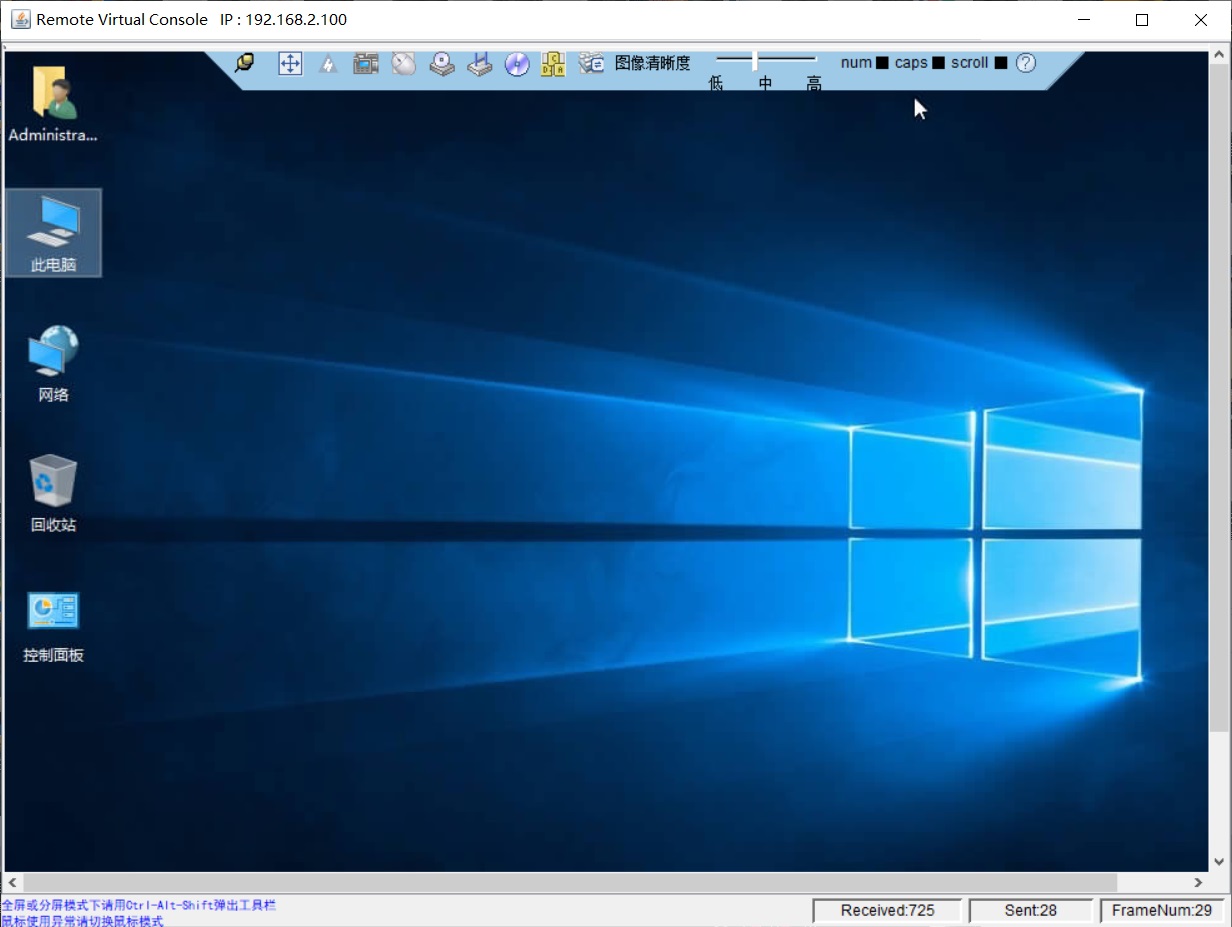Click the 鼠标使用异常 mouse mode hint text
Image resolution: width=1232 pixels, height=927 pixels.
pos(82,920)
